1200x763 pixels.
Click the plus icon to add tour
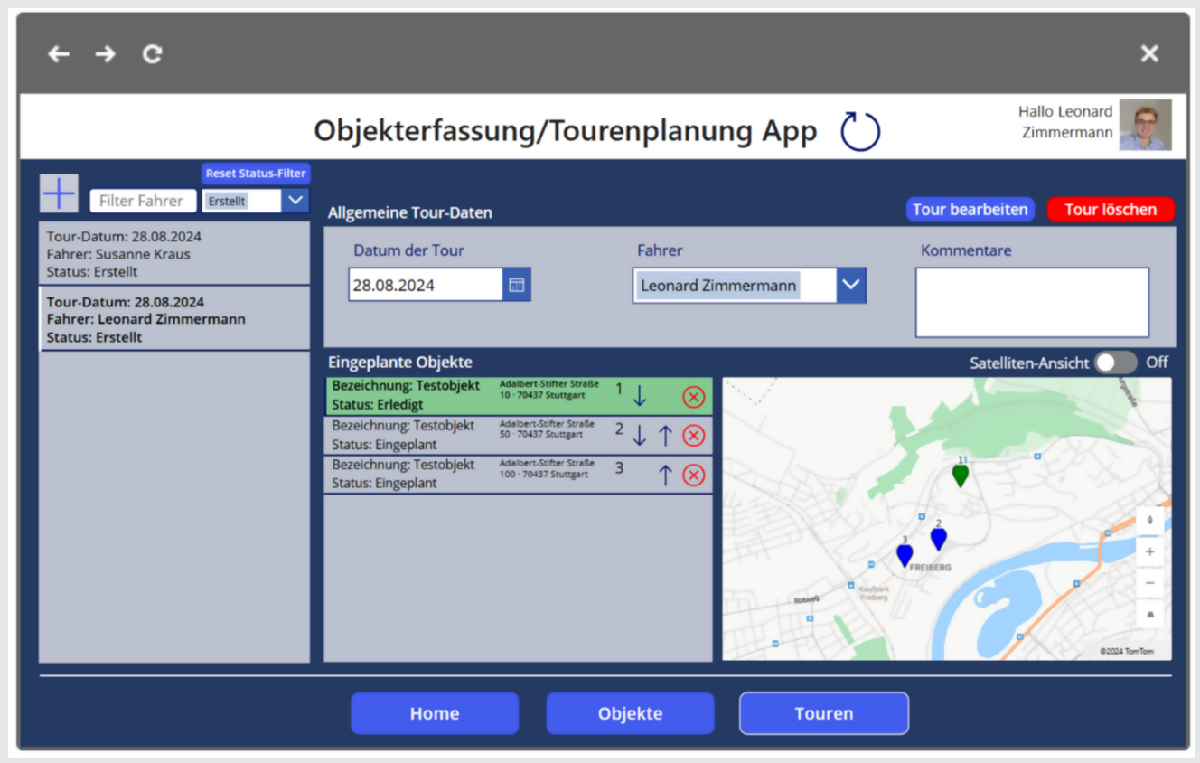[x=59, y=192]
